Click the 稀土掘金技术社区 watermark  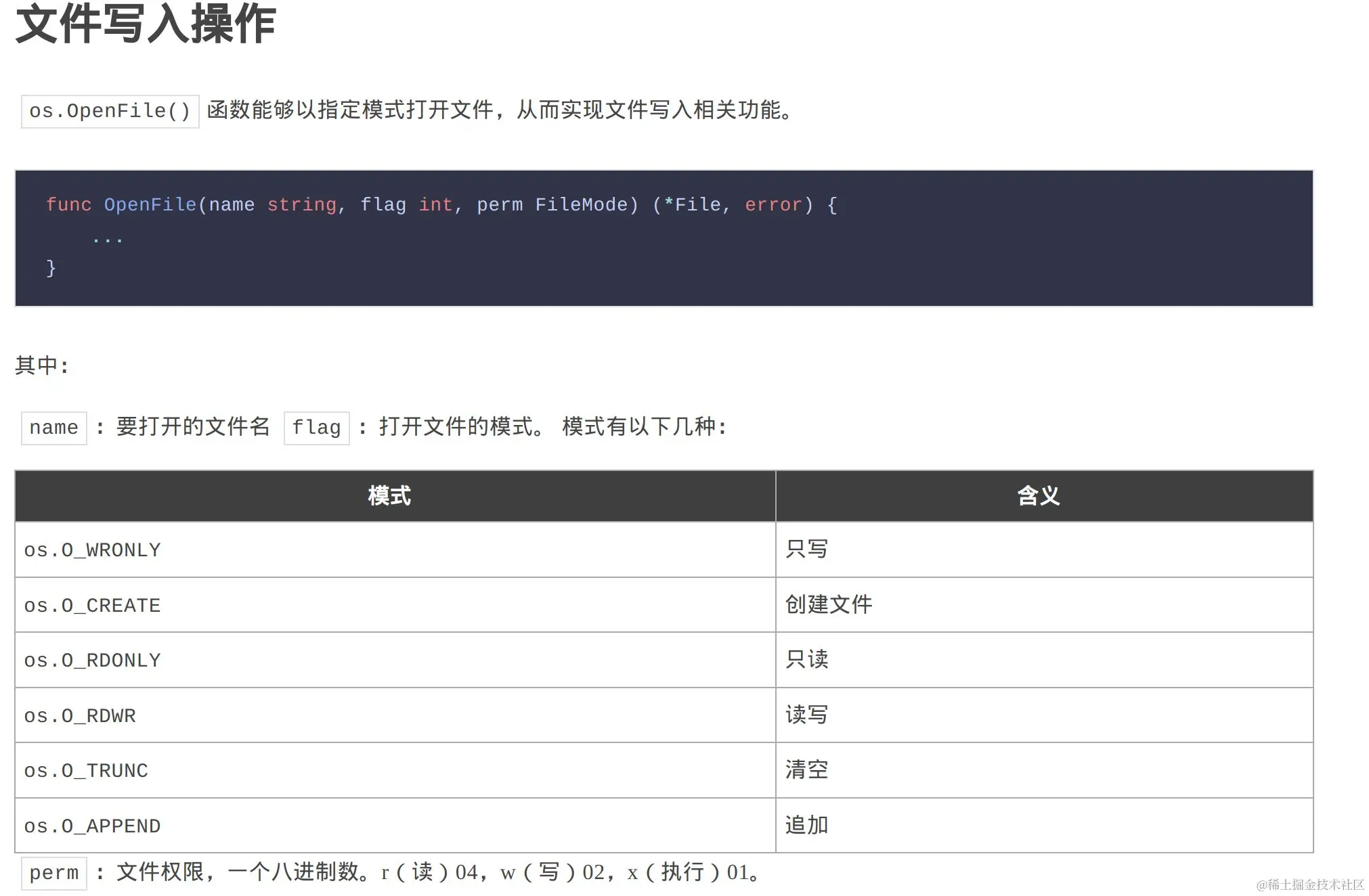pos(1310,884)
